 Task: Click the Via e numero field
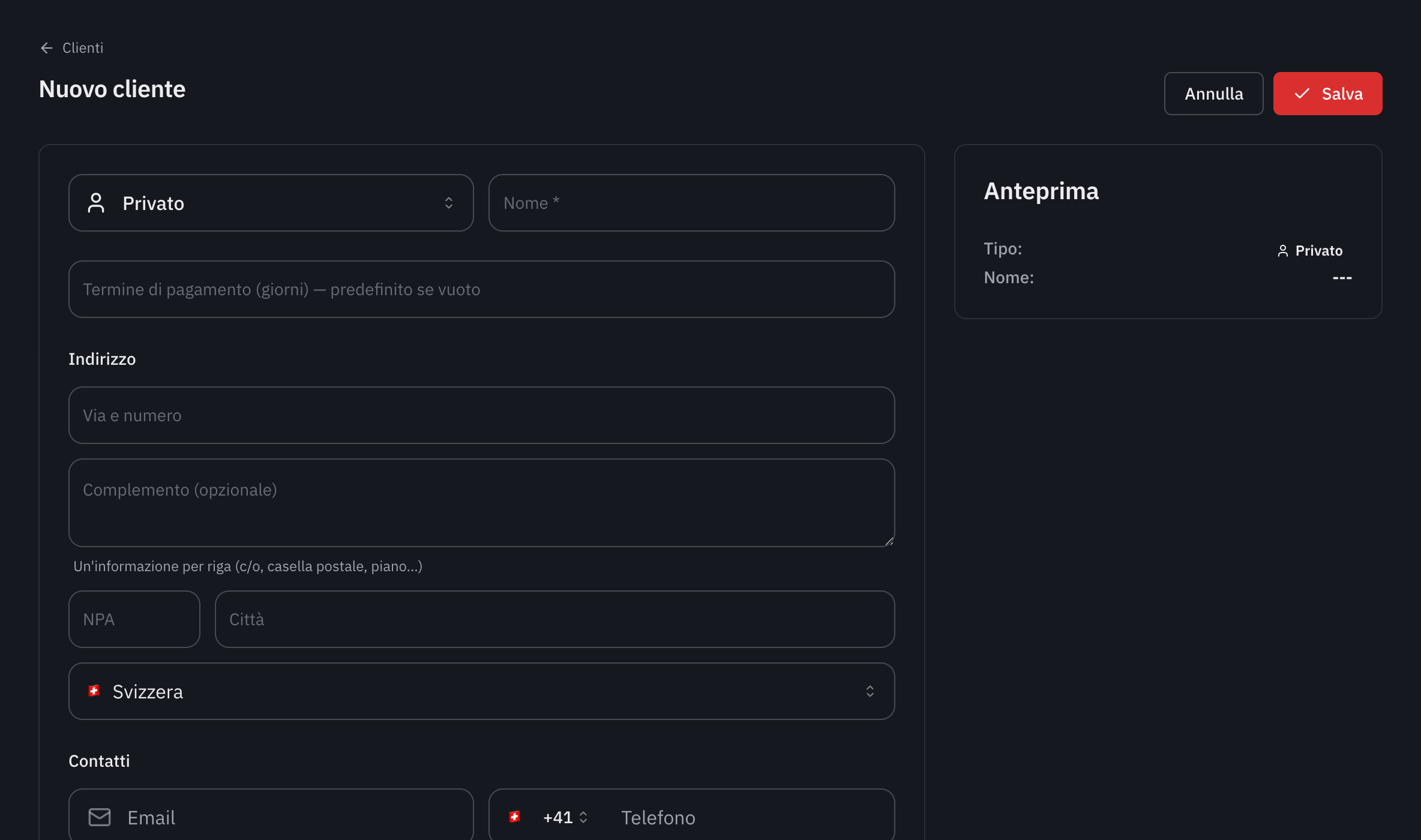[481, 415]
